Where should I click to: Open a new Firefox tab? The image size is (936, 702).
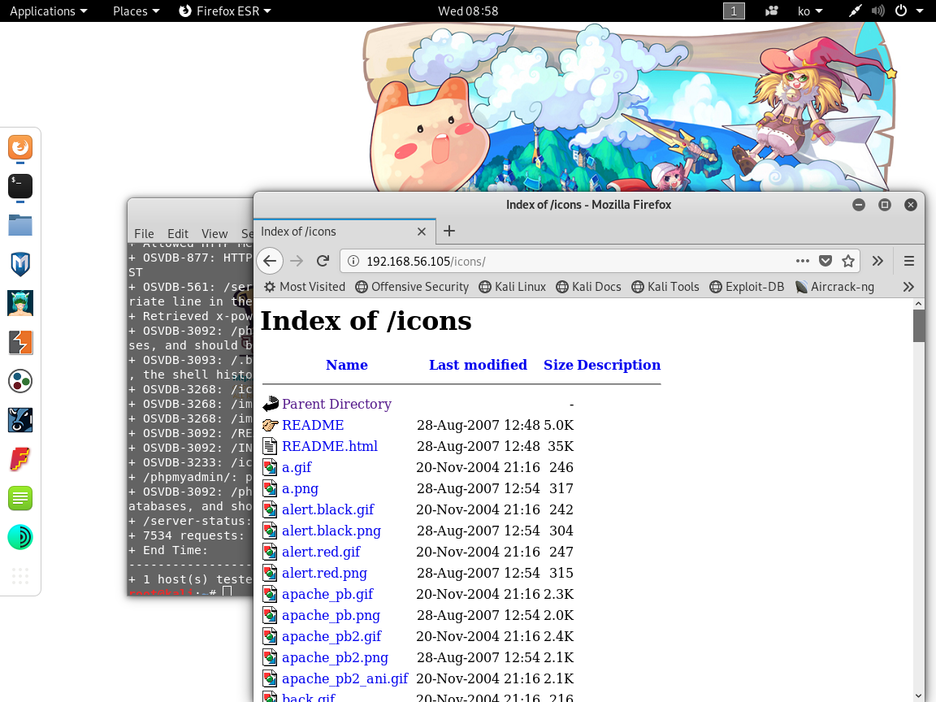point(449,231)
